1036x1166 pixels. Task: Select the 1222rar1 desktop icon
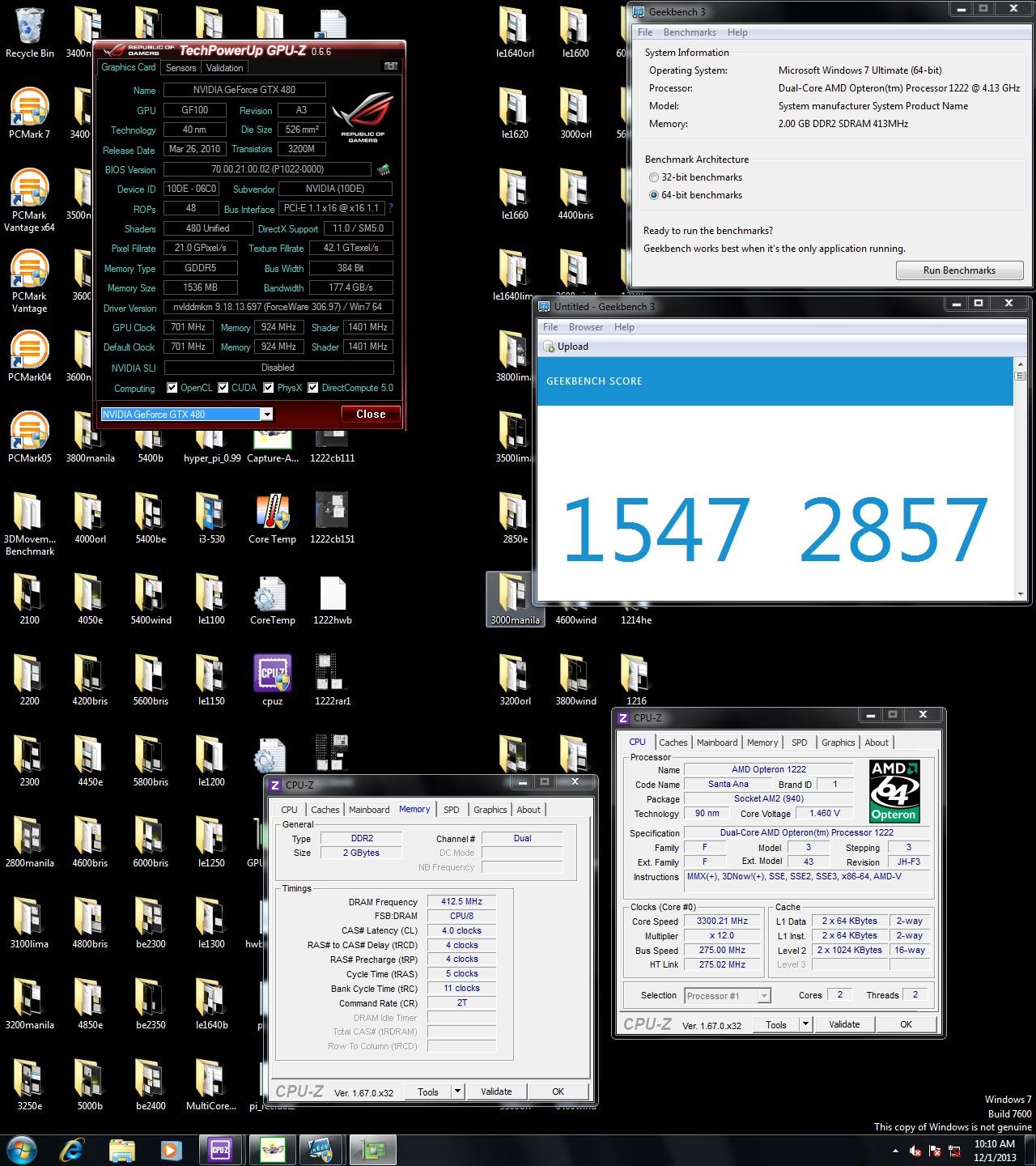[x=333, y=680]
